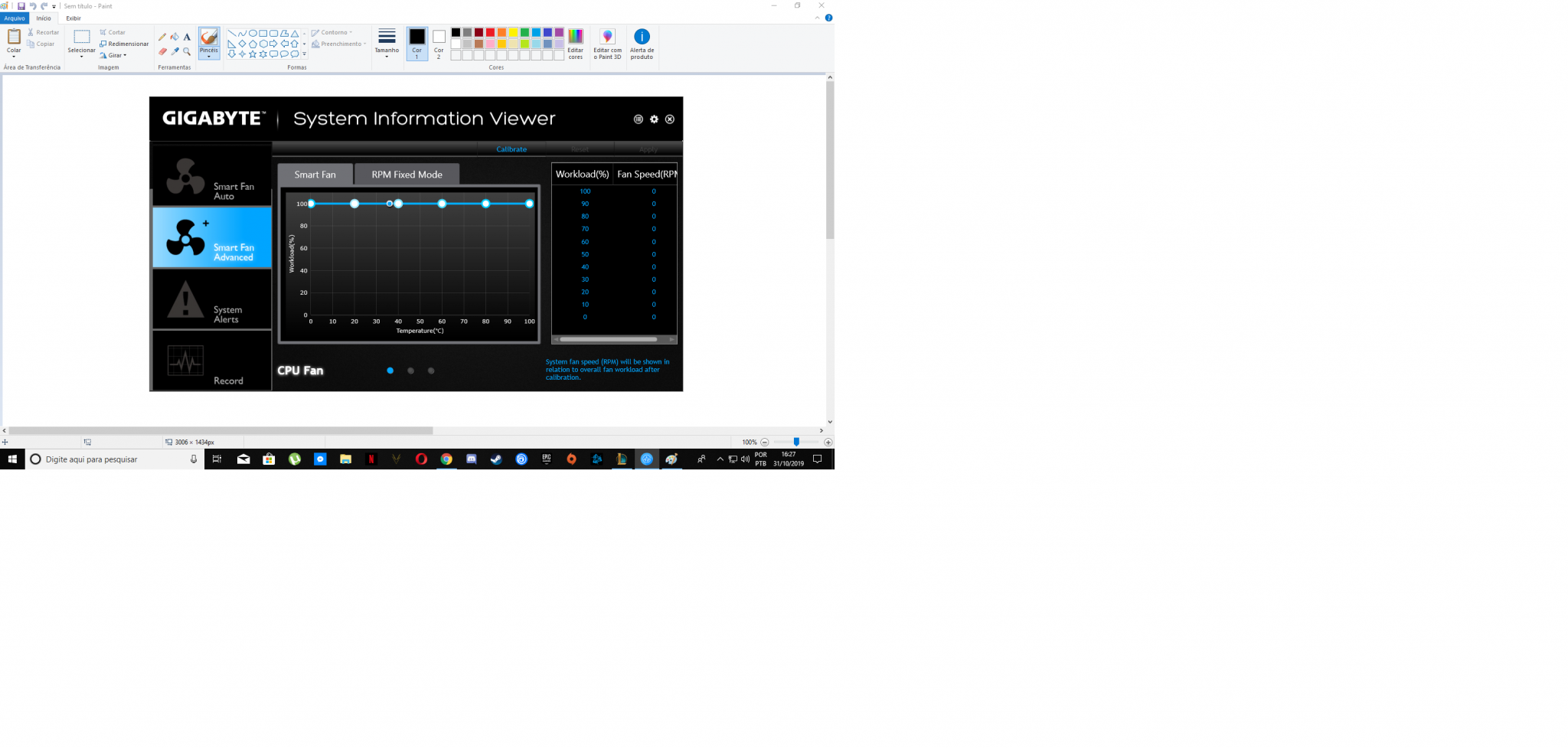This screenshot has width=1568, height=748.
Task: Click the Copiar button
Action: click(41, 44)
